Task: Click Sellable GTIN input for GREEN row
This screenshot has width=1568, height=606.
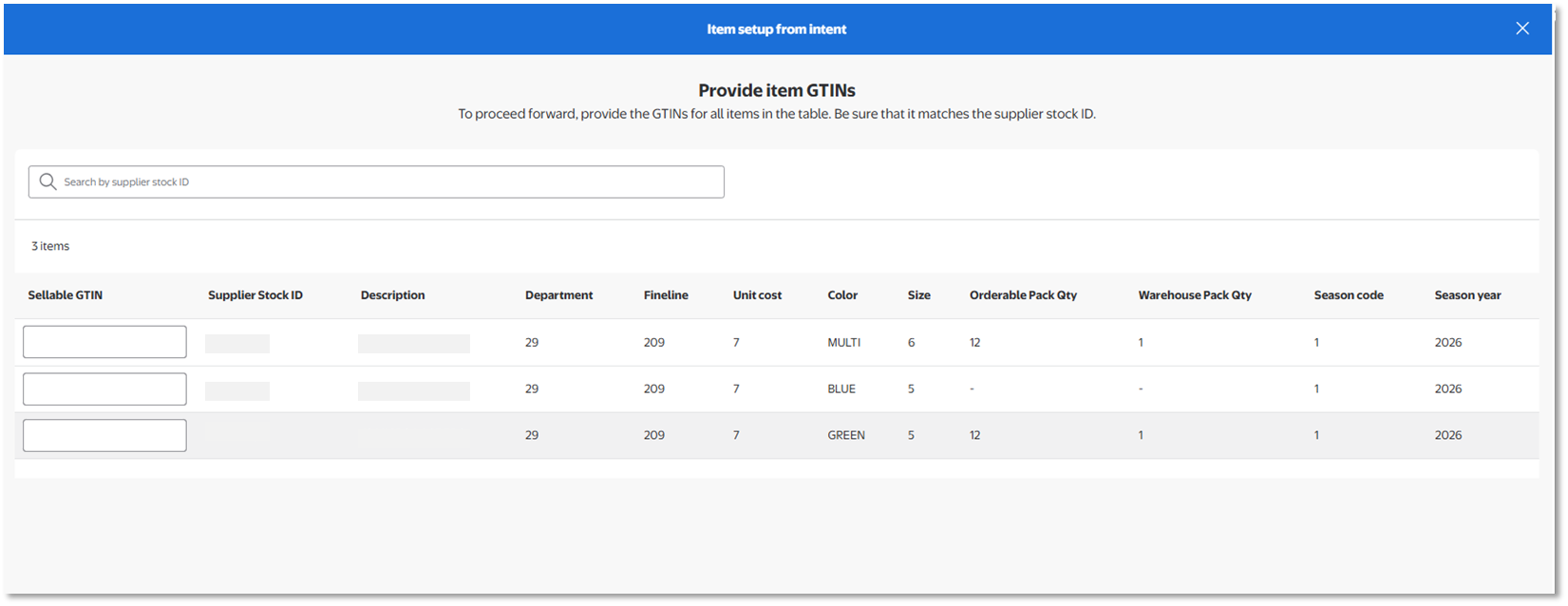Action: pyautogui.click(x=104, y=435)
